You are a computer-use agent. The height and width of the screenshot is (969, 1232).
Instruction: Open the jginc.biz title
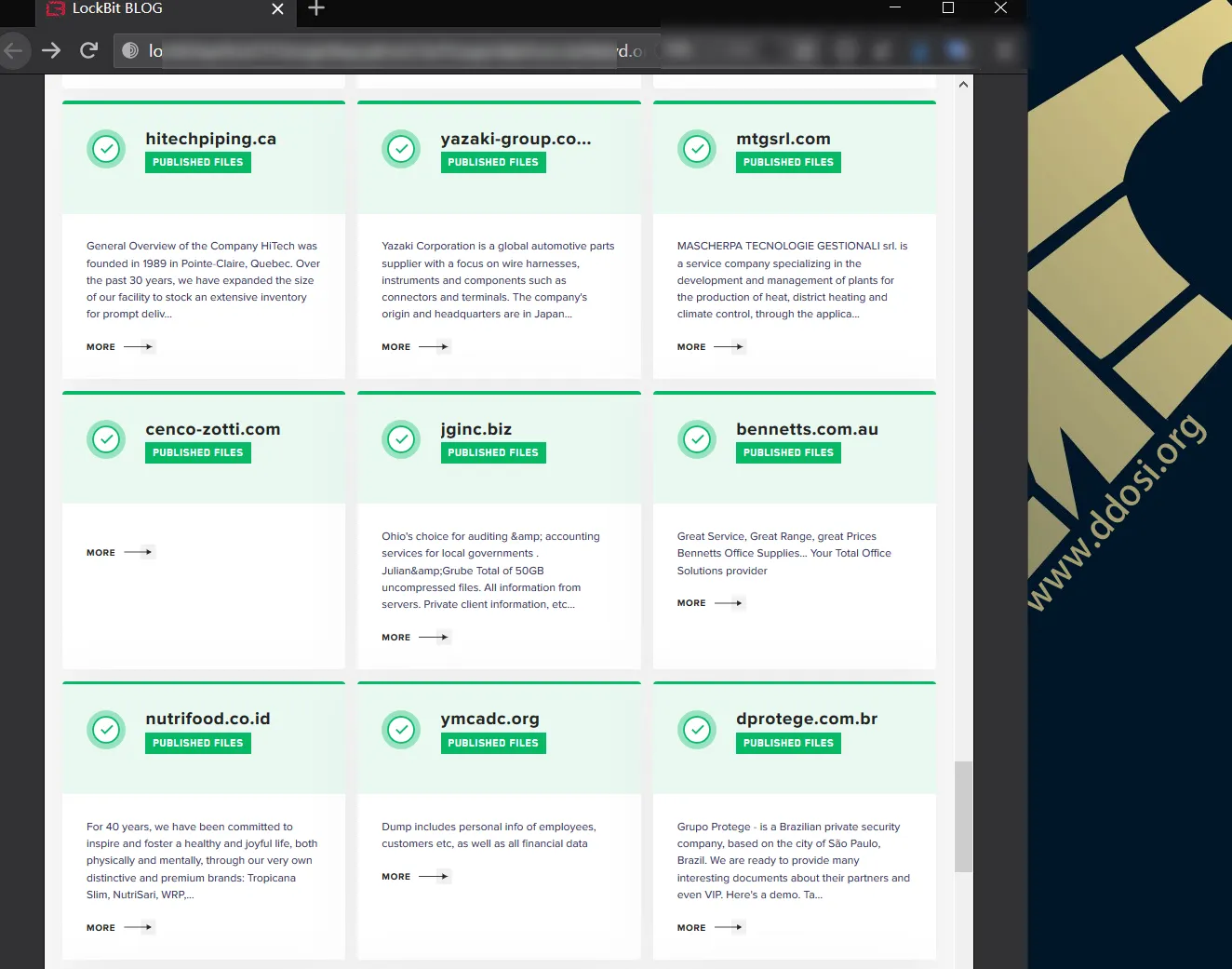[476, 429]
